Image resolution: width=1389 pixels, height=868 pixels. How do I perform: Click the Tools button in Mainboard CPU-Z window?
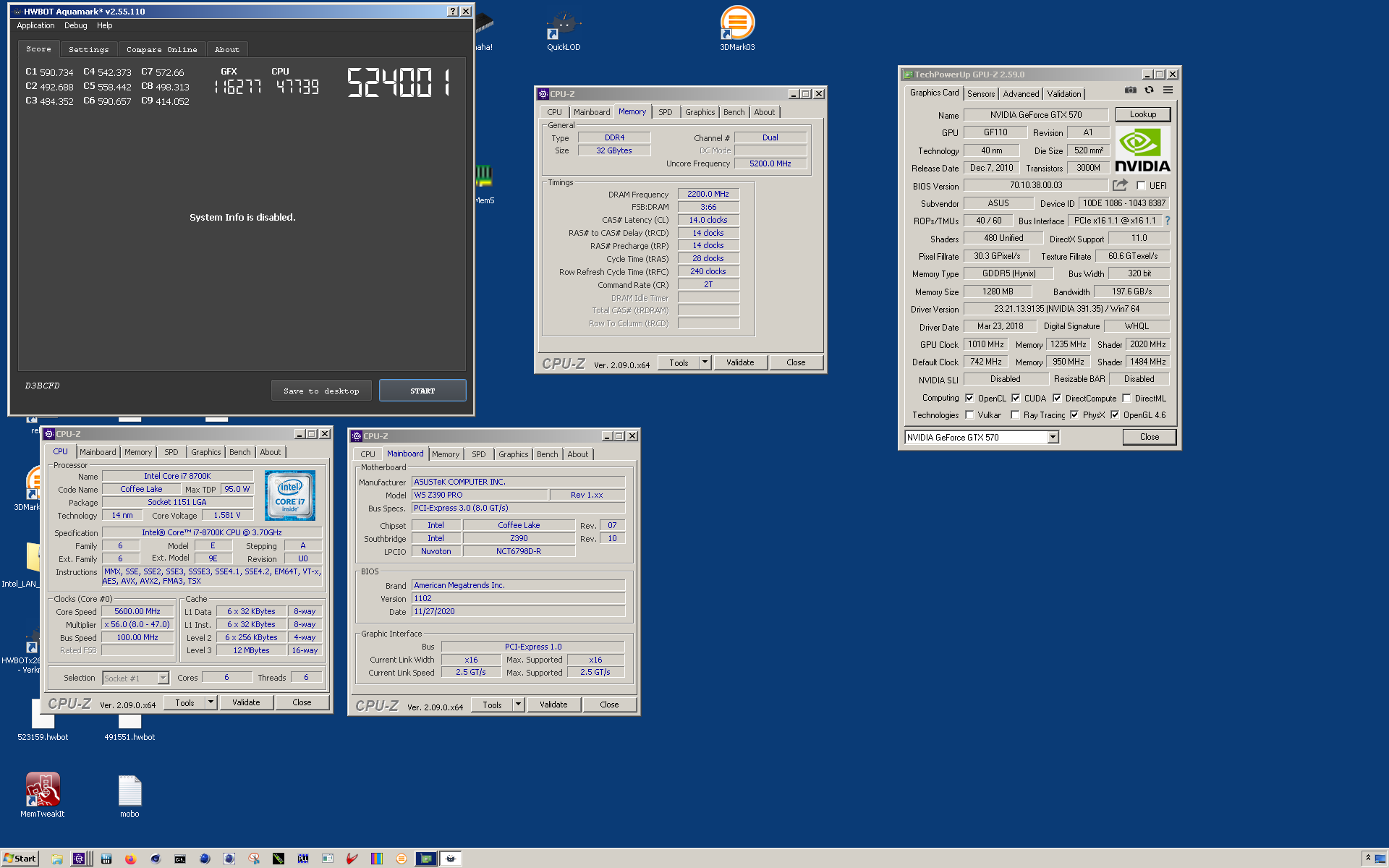coord(492,705)
